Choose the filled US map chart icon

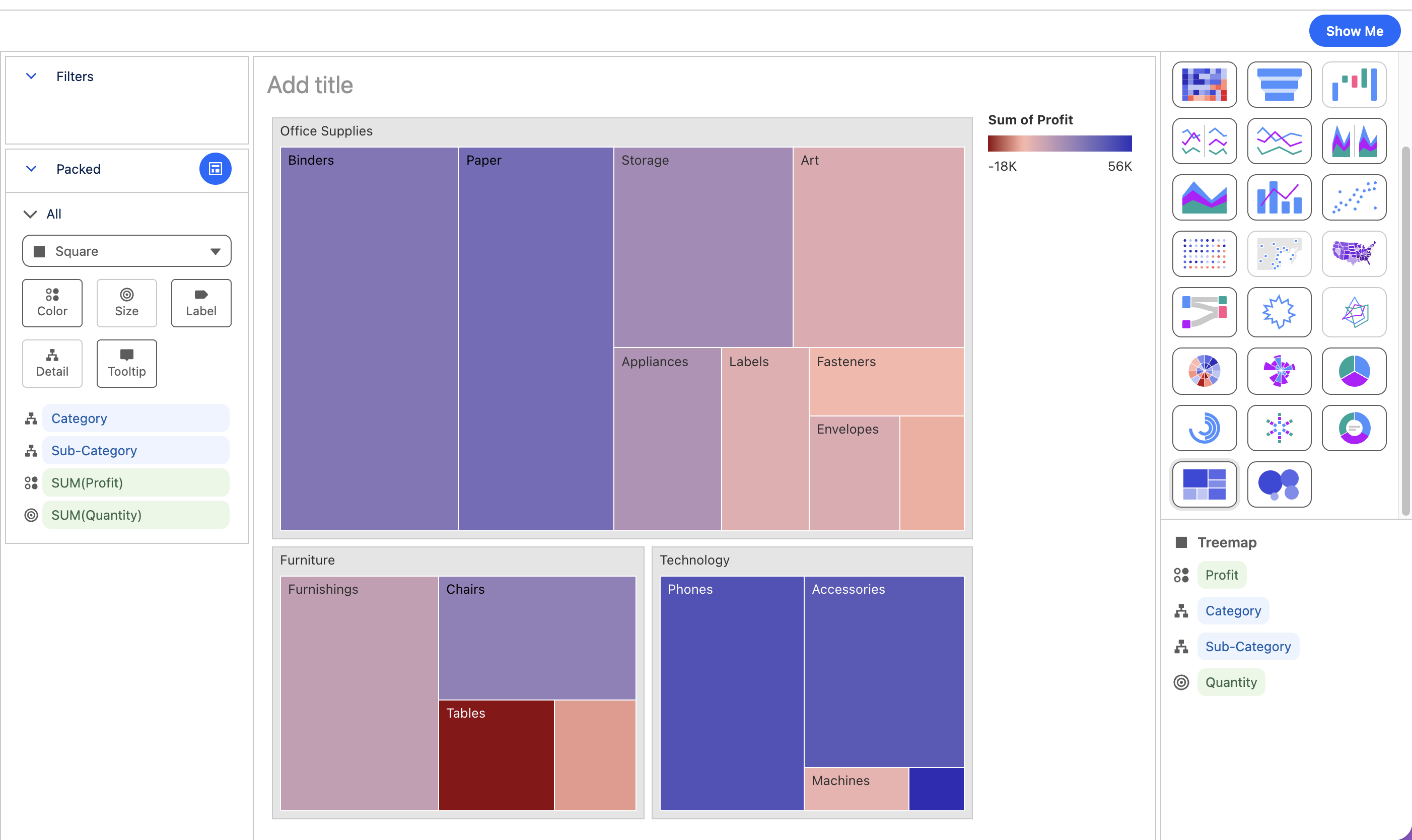(1354, 254)
